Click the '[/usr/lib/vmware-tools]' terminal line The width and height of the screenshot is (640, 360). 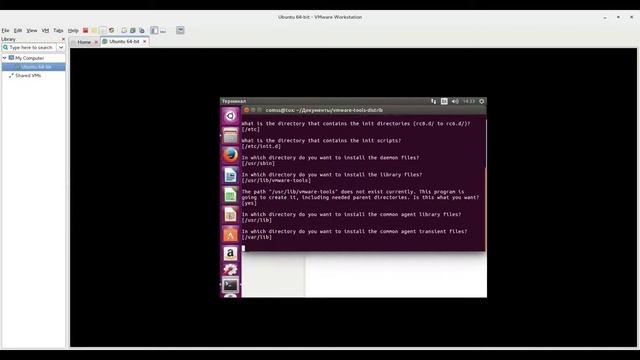click(x=276, y=180)
